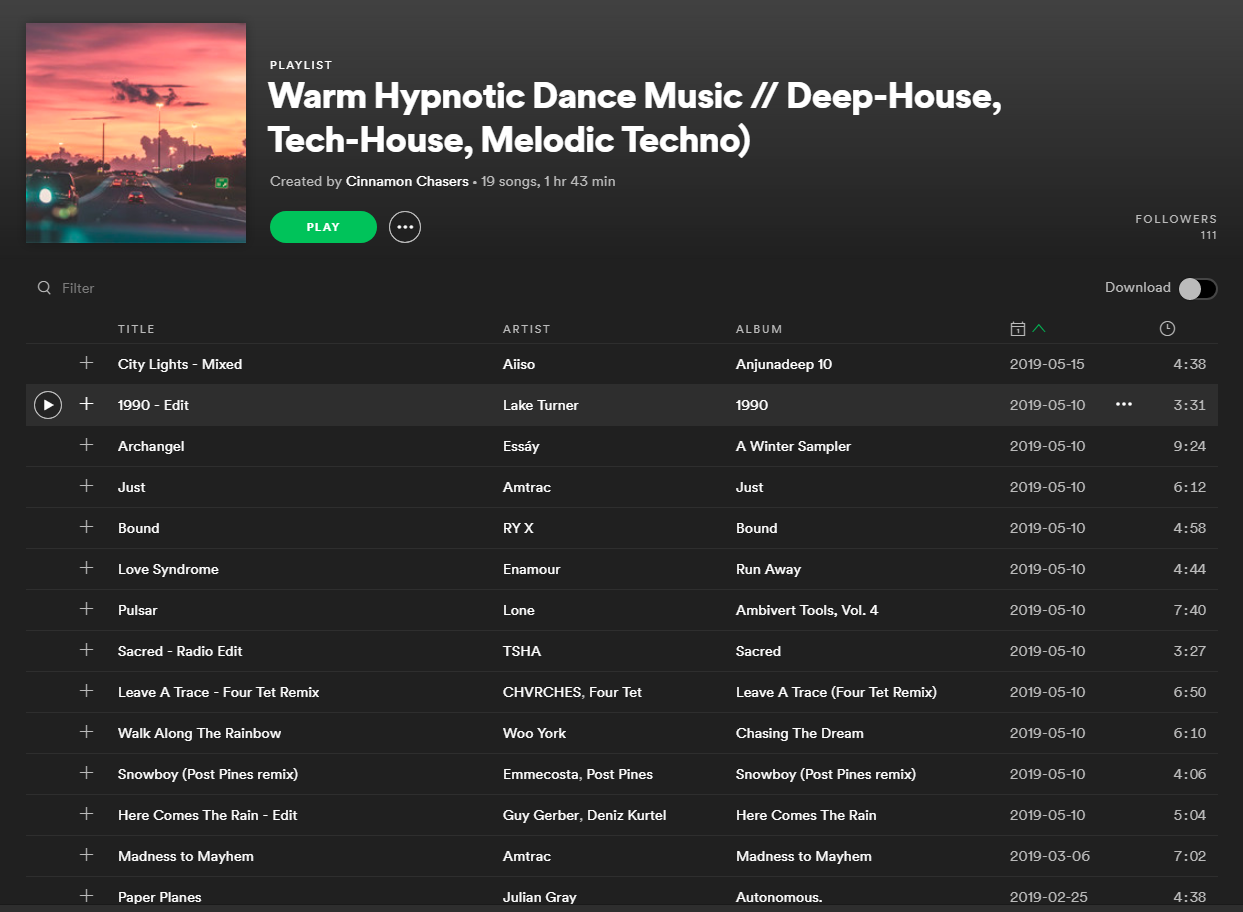1243x912 pixels.
Task: Click the playlist cover artwork
Action: click(x=135, y=132)
